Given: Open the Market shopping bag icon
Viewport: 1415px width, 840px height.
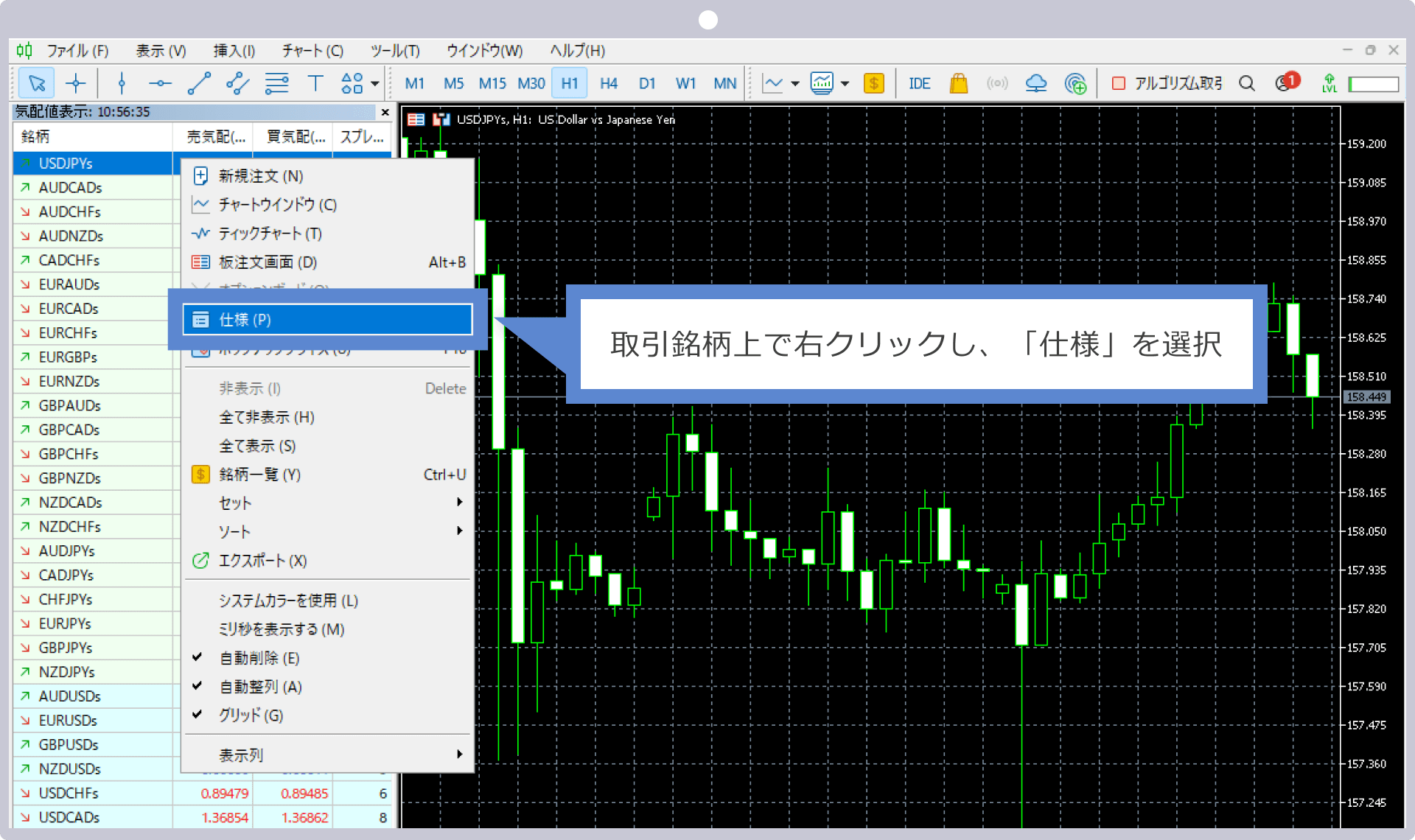Looking at the screenshot, I should tap(958, 83).
